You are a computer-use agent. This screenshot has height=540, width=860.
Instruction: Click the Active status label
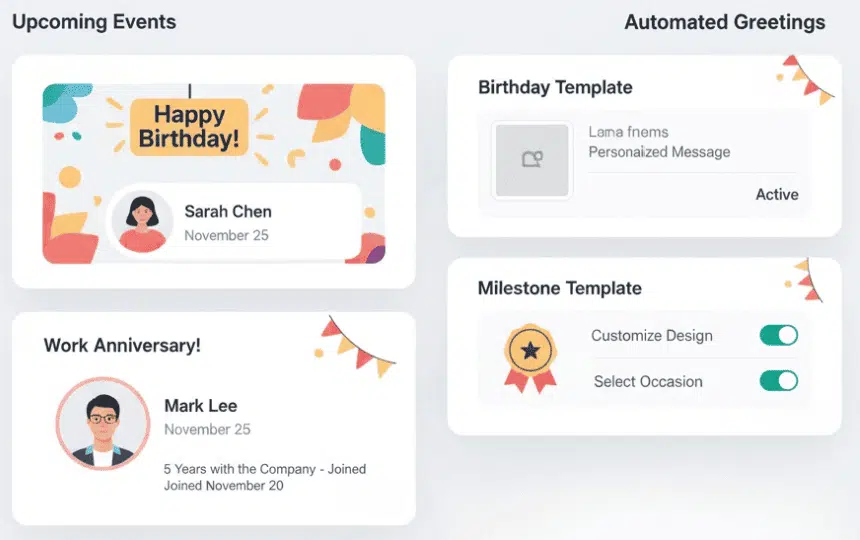point(777,194)
